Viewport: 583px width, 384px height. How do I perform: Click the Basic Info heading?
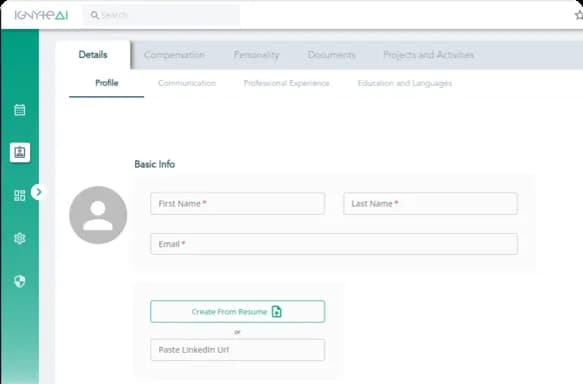[x=155, y=164]
